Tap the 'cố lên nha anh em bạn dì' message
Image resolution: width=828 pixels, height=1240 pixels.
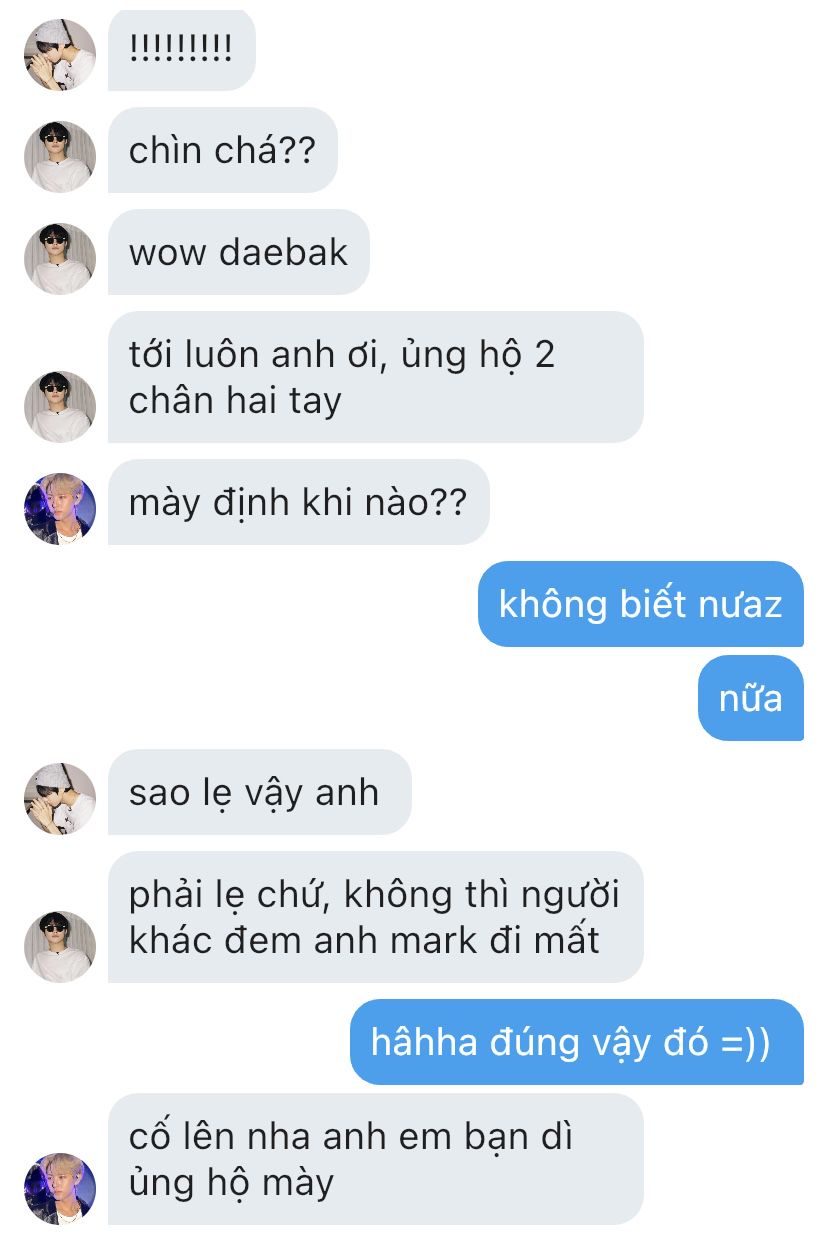[x=375, y=1159]
